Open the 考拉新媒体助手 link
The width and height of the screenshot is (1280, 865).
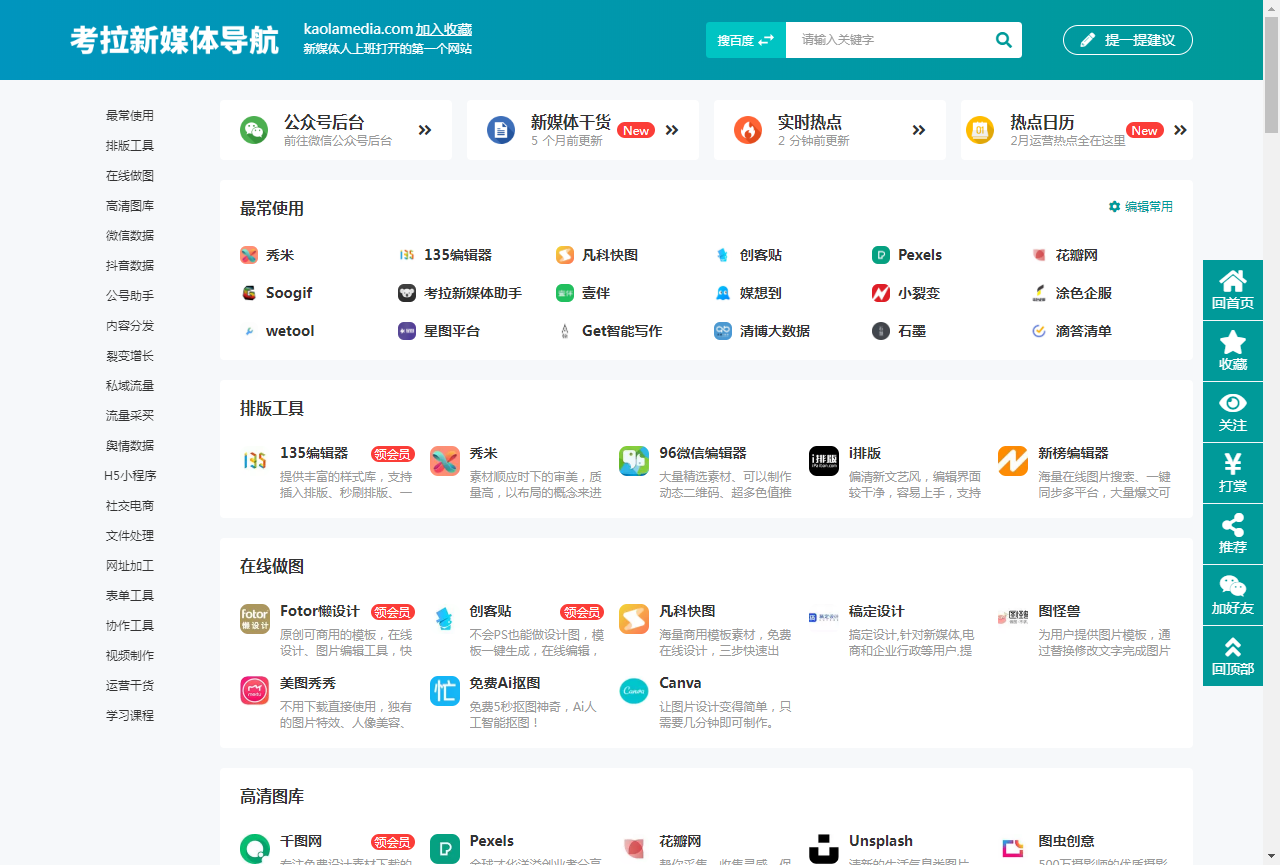tap(473, 293)
